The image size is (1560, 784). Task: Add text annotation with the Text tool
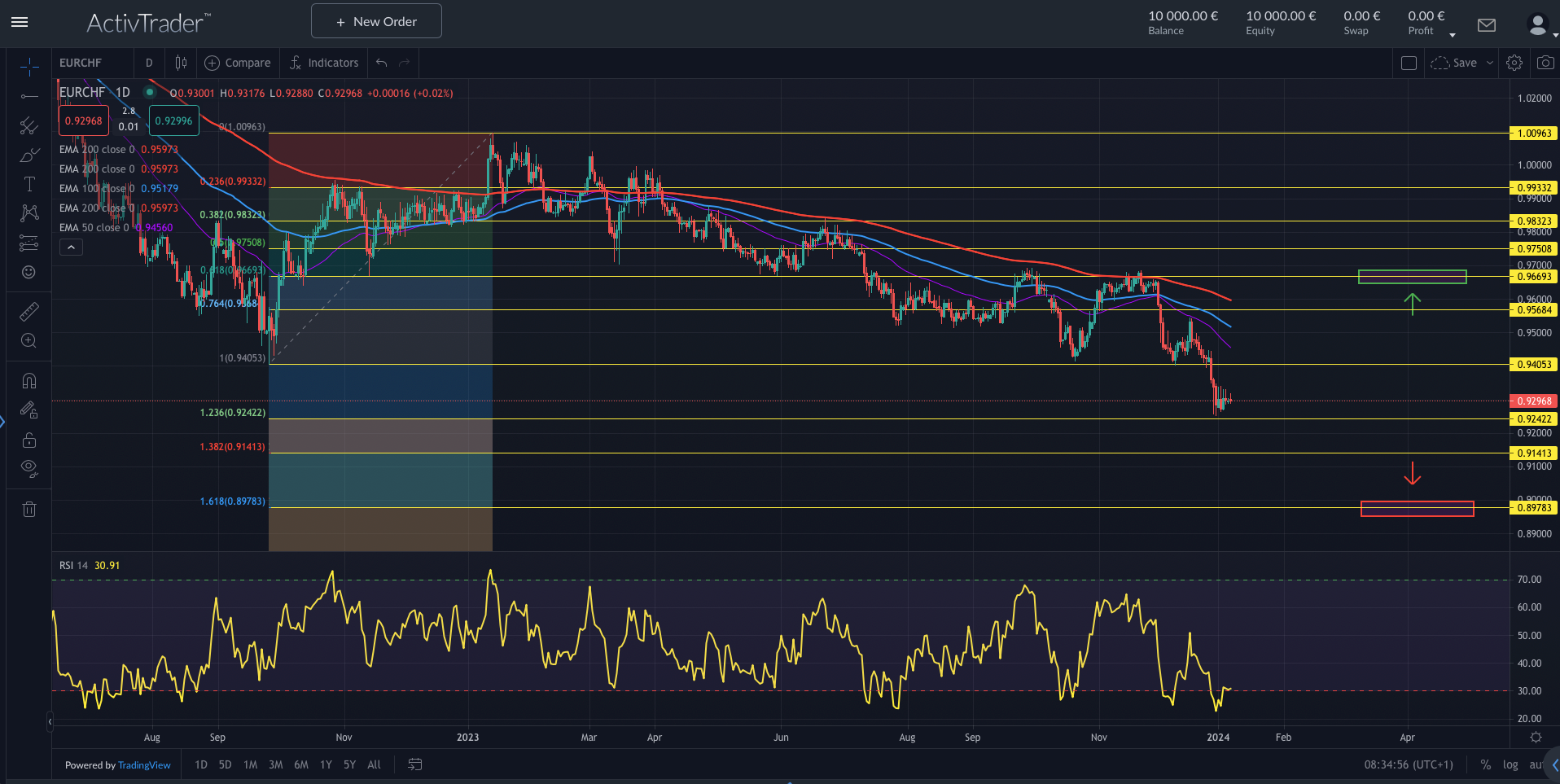click(29, 184)
